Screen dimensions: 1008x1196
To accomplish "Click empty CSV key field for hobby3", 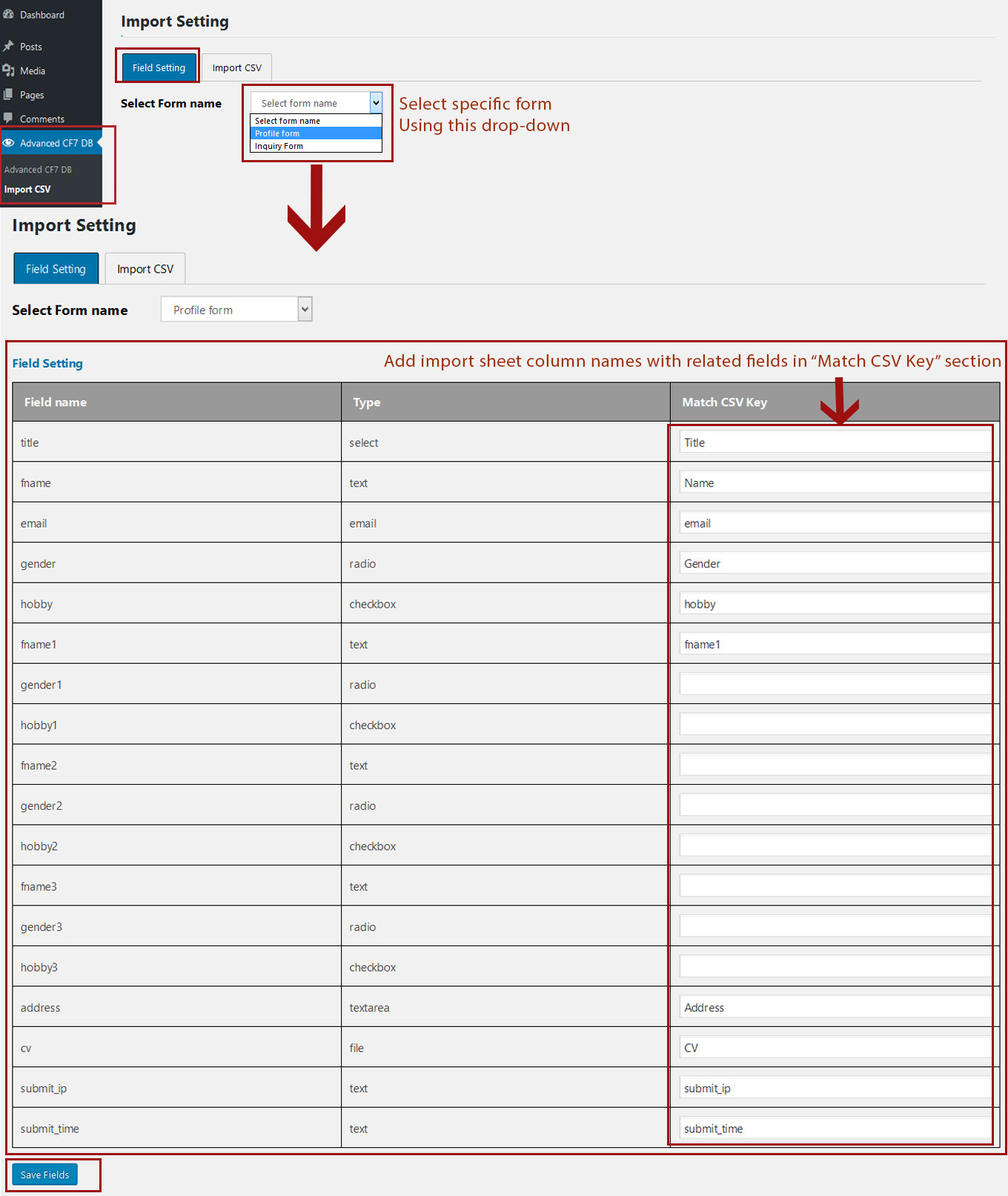I will [835, 966].
